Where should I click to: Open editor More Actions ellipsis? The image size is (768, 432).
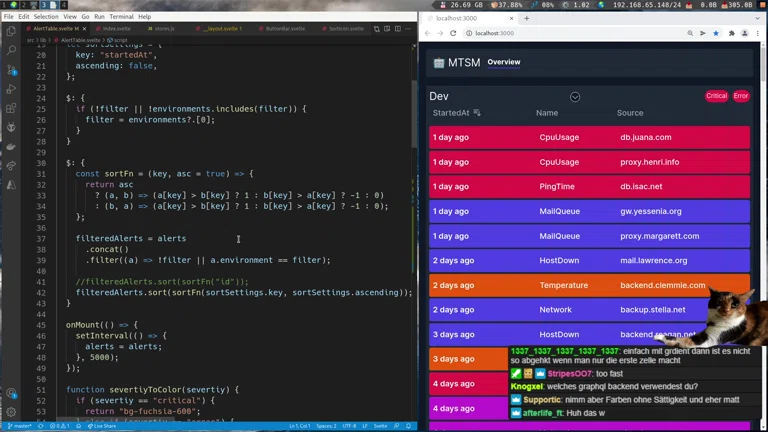click(x=408, y=29)
